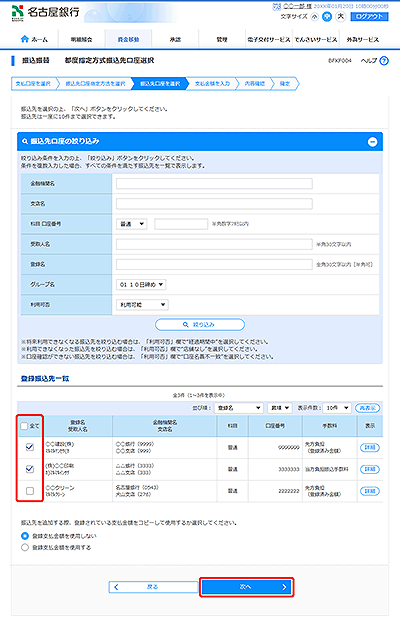
Task: Open the グループ名 dropdown
Action: pos(141,285)
